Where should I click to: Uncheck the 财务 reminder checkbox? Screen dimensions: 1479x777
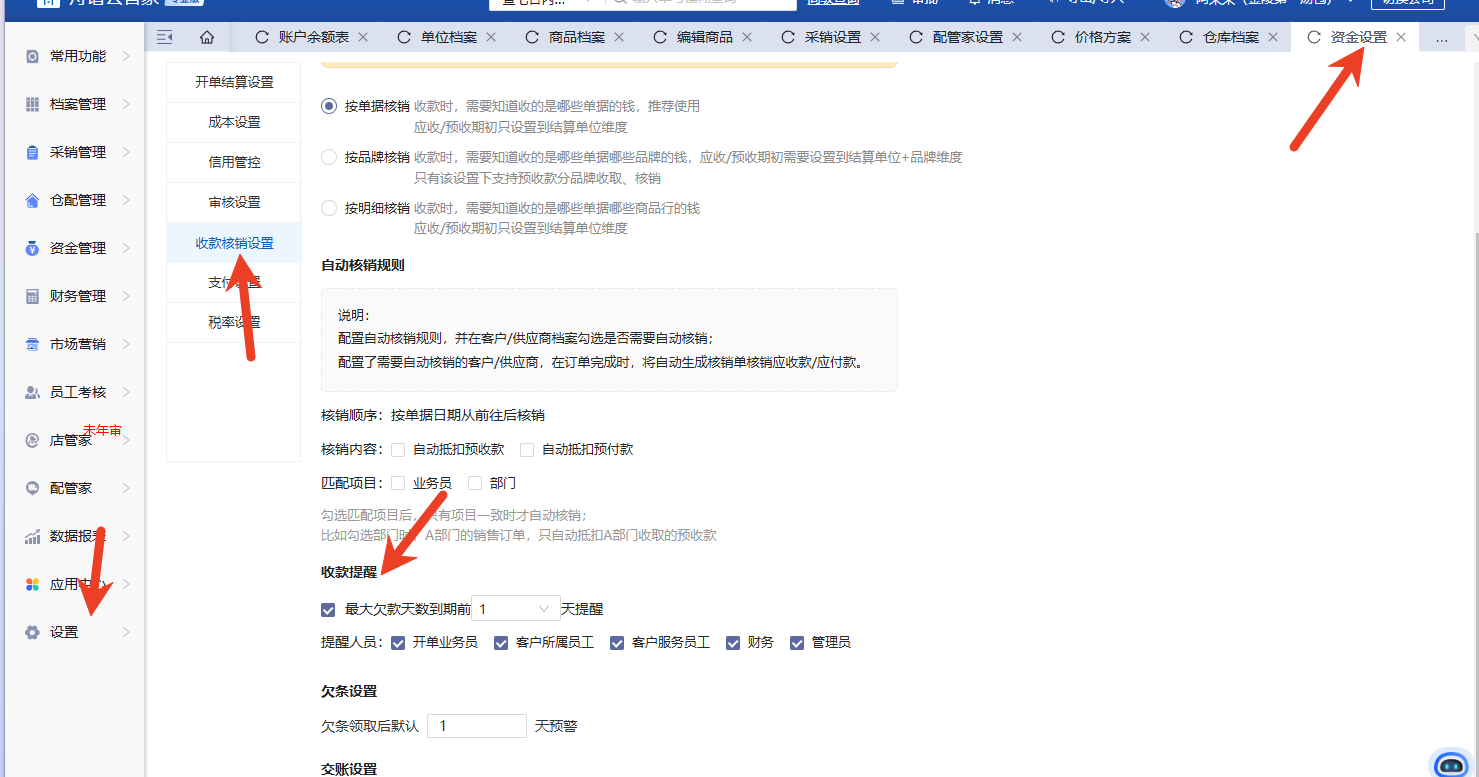(x=733, y=643)
